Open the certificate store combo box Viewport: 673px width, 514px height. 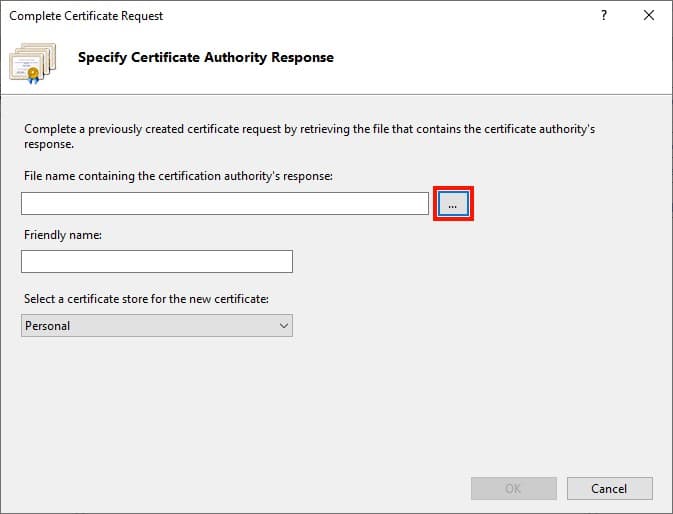(157, 325)
